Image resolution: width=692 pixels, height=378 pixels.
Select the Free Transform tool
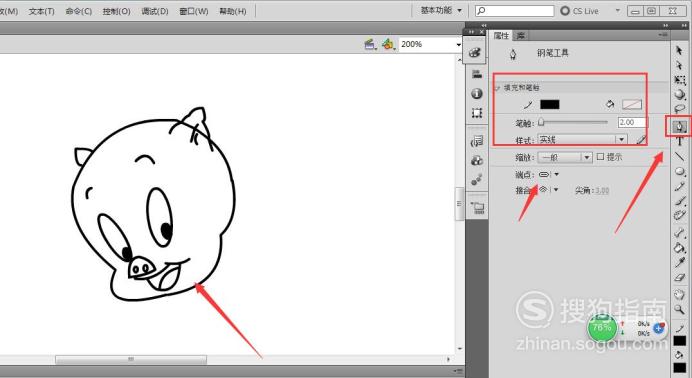[680, 80]
